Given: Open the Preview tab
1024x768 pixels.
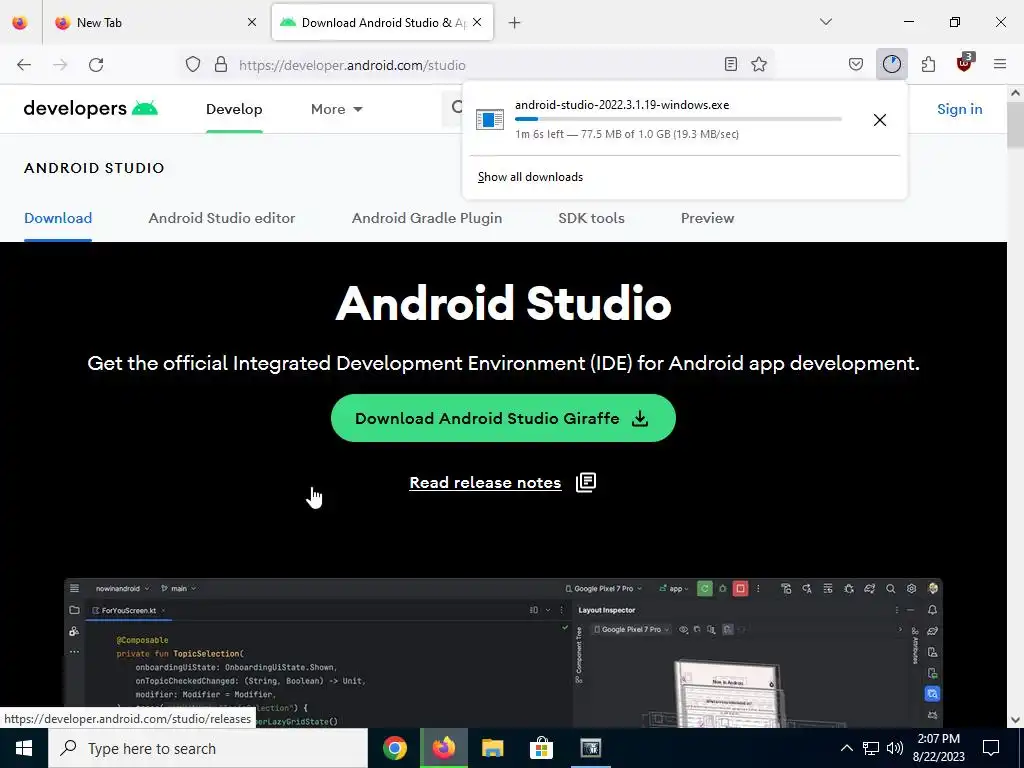Looking at the screenshot, I should click(x=707, y=218).
